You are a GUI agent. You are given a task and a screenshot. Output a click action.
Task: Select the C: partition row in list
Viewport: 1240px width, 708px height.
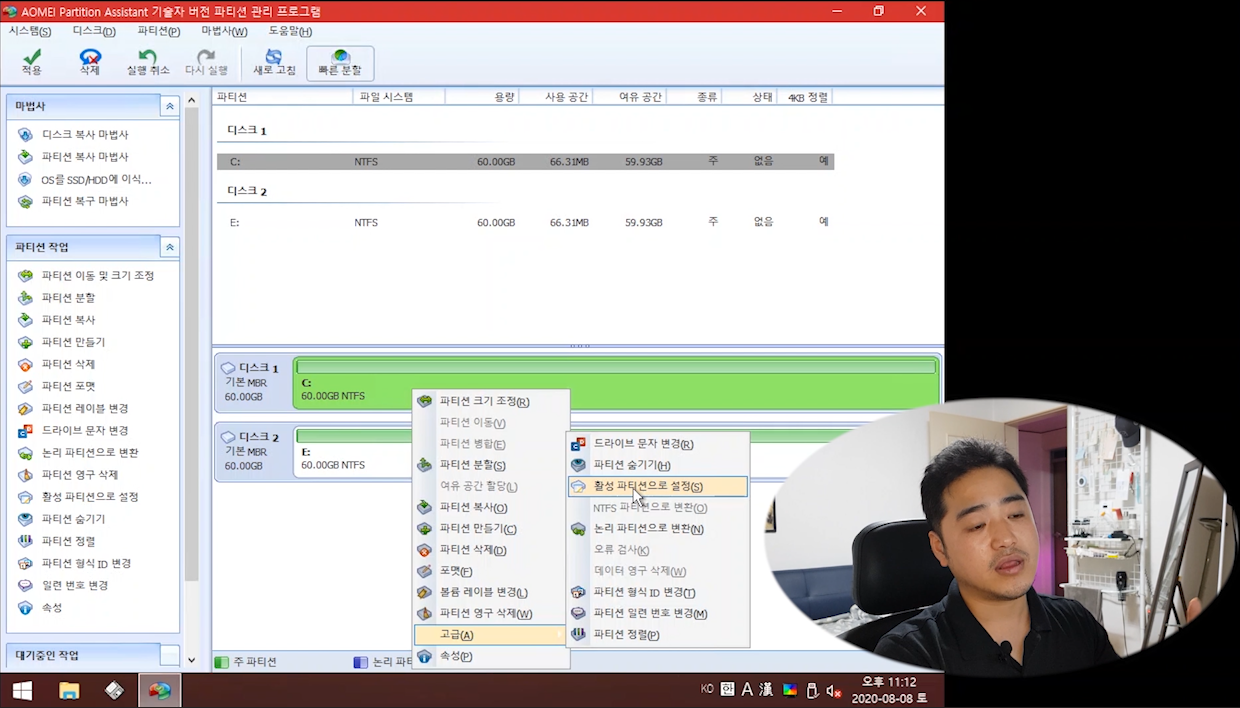point(525,161)
